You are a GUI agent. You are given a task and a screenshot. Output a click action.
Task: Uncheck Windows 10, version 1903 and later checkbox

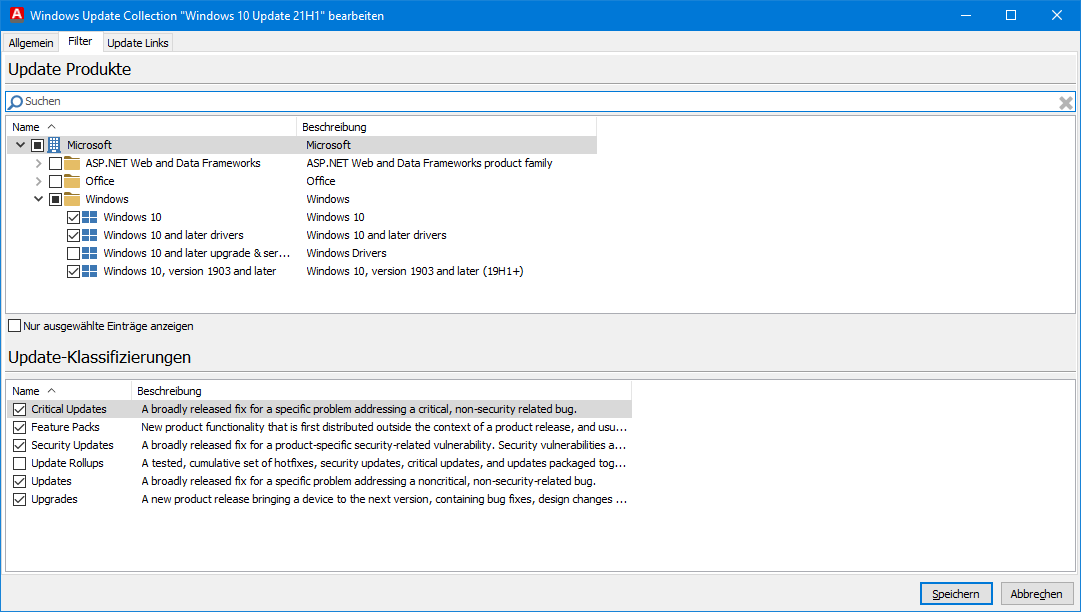73,271
